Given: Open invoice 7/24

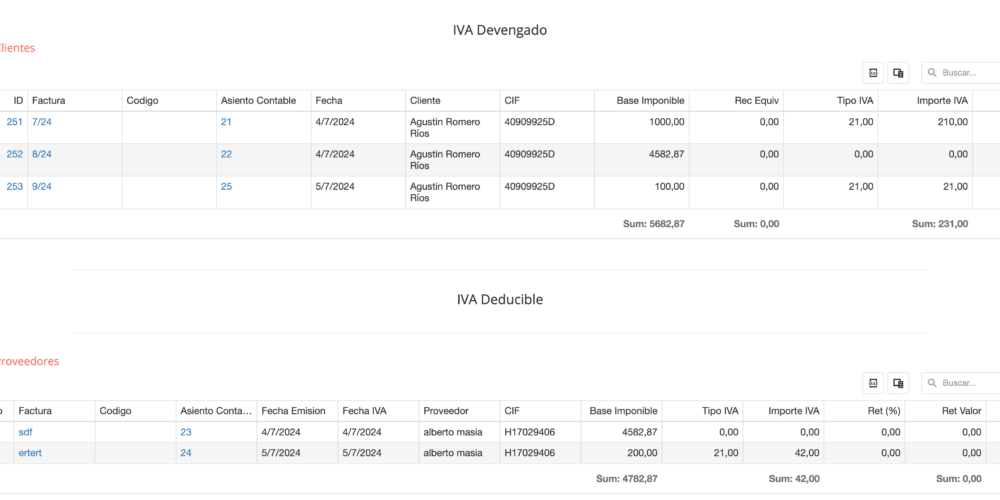Looking at the screenshot, I should point(41,122).
